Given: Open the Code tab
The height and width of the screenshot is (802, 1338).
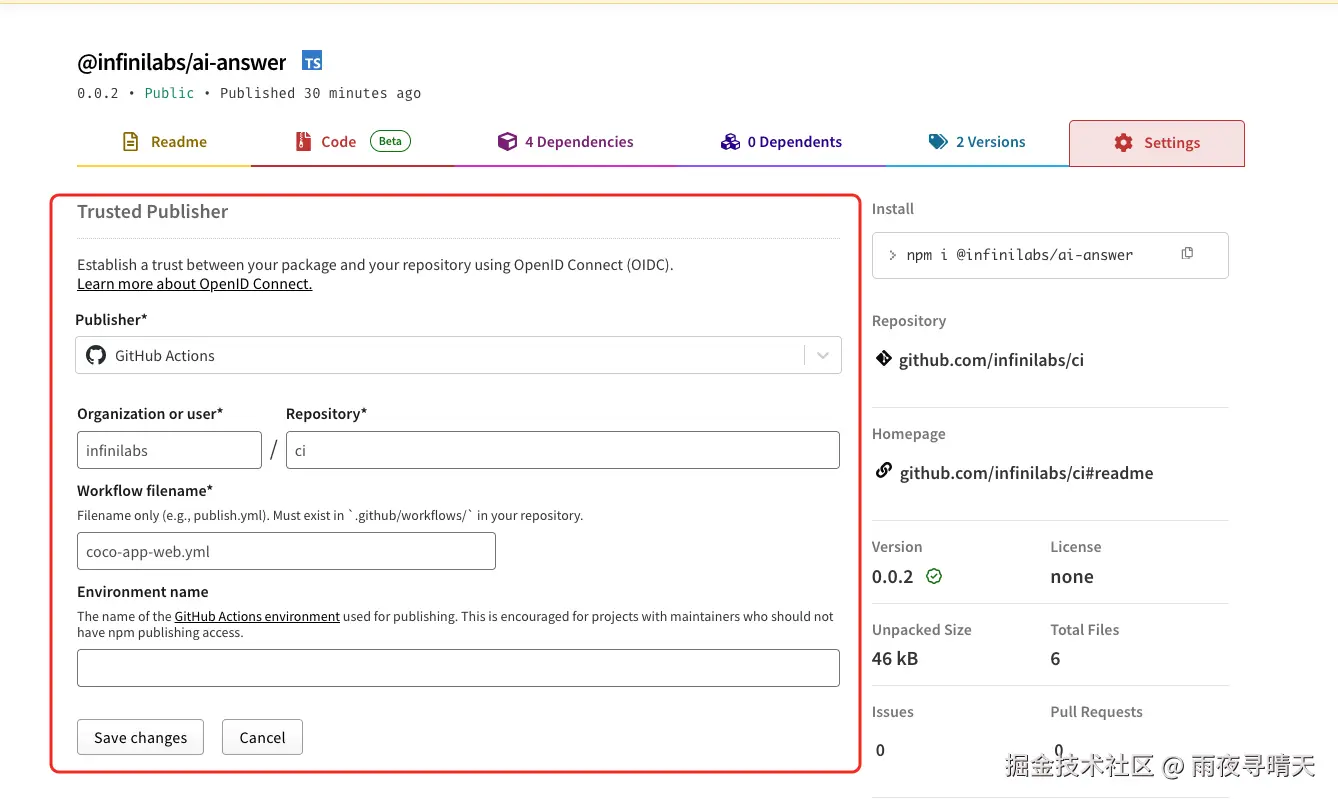Looking at the screenshot, I should point(352,142).
